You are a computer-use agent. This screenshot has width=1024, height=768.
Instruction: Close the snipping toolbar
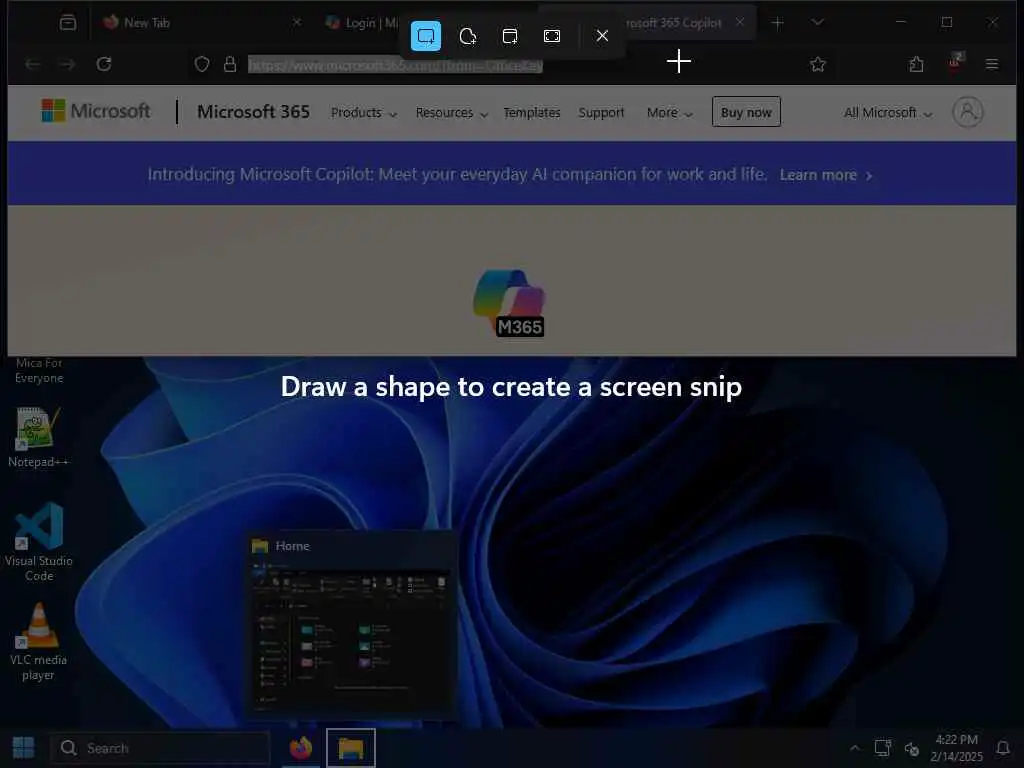click(x=602, y=36)
